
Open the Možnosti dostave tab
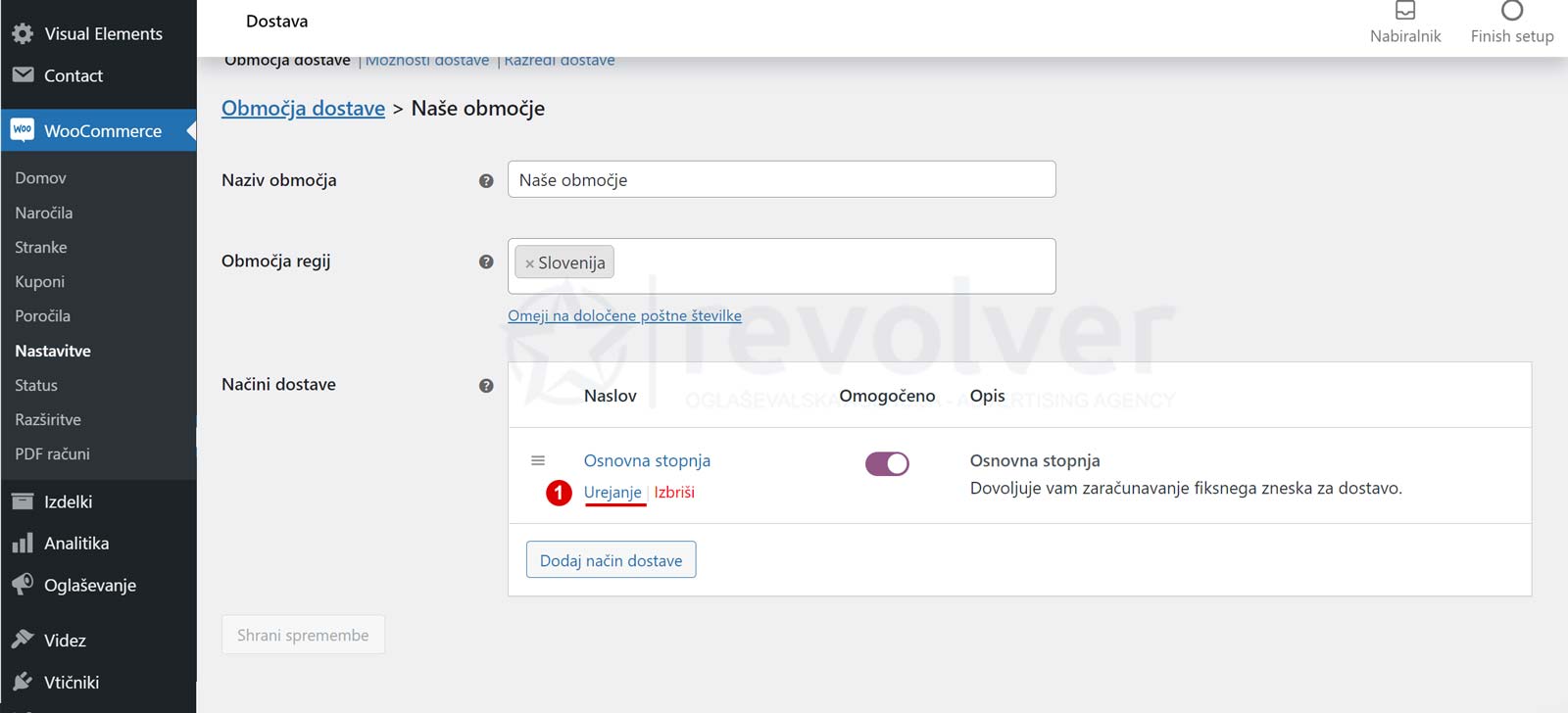[427, 61]
